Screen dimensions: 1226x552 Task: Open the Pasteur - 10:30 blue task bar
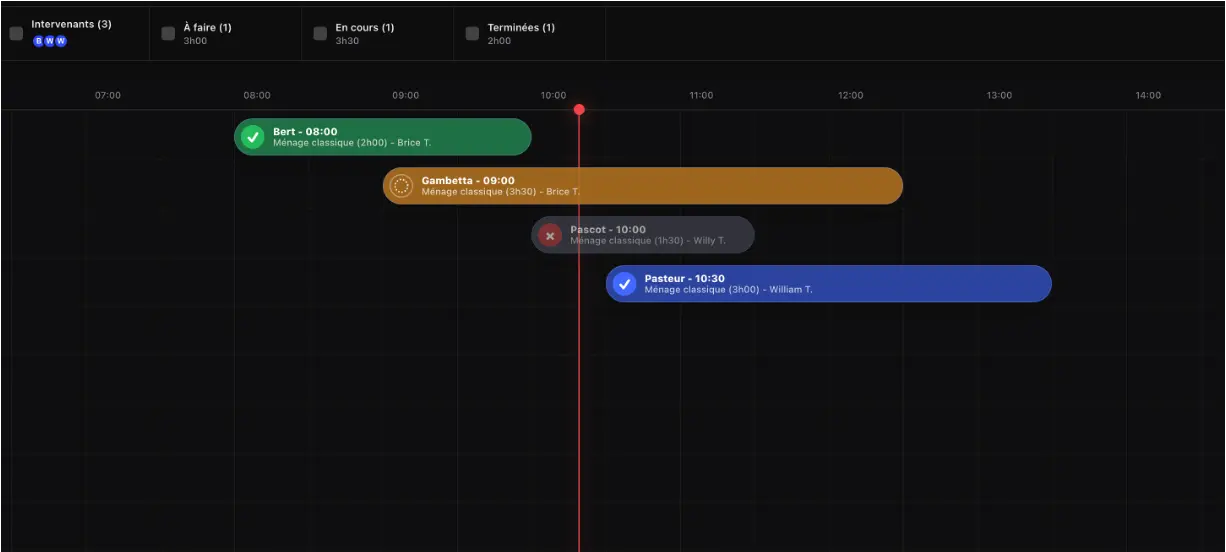pyautogui.click(x=829, y=284)
